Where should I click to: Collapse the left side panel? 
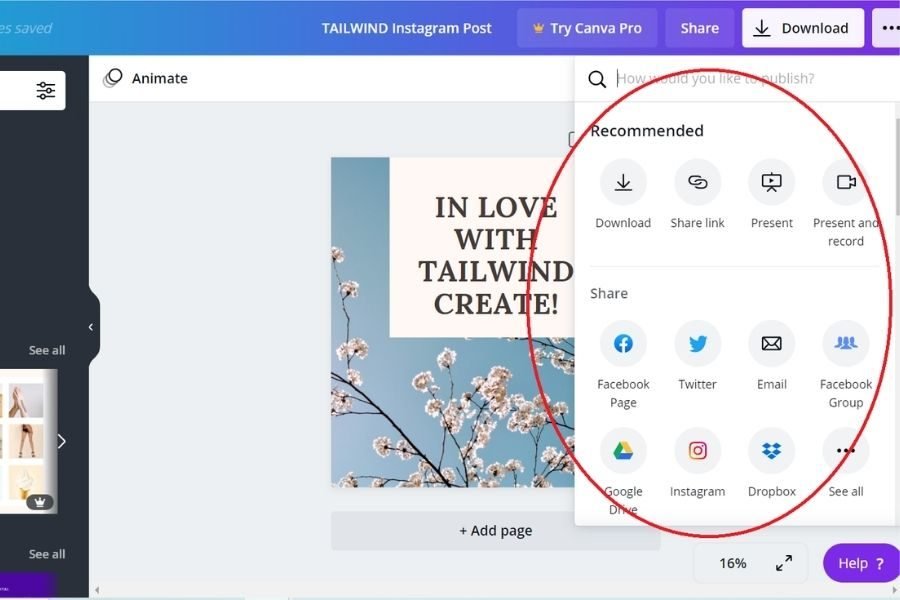pyautogui.click(x=91, y=327)
